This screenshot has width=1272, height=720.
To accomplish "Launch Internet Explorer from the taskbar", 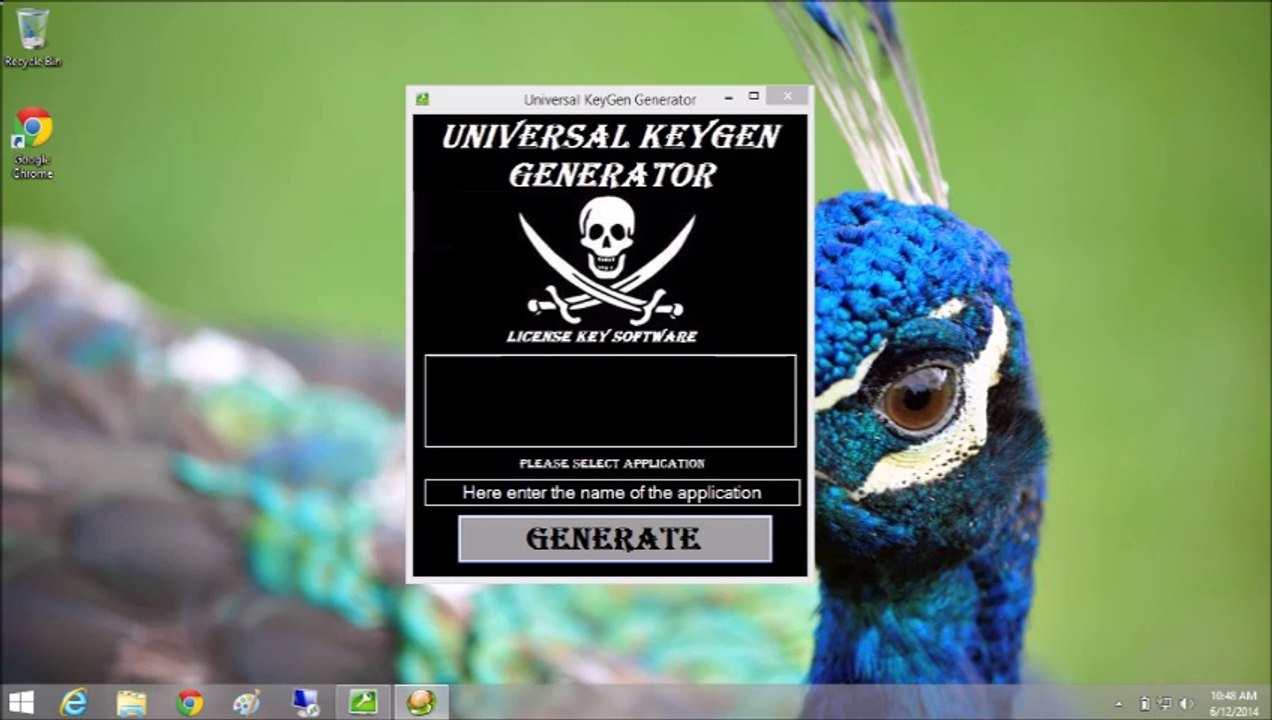I will point(74,702).
